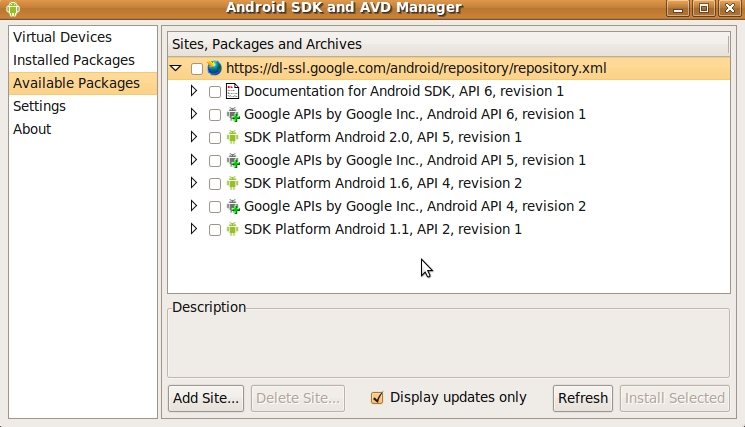
Task: Switch to the Virtual Devices section
Action: click(x=62, y=37)
